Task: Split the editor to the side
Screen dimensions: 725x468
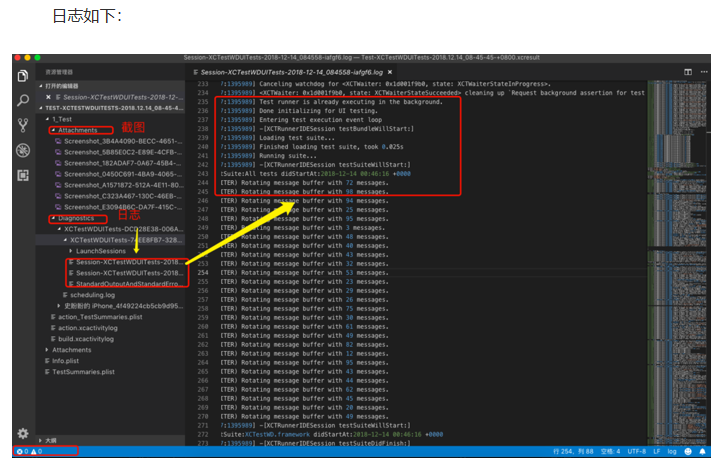Action: pyautogui.click(x=688, y=72)
